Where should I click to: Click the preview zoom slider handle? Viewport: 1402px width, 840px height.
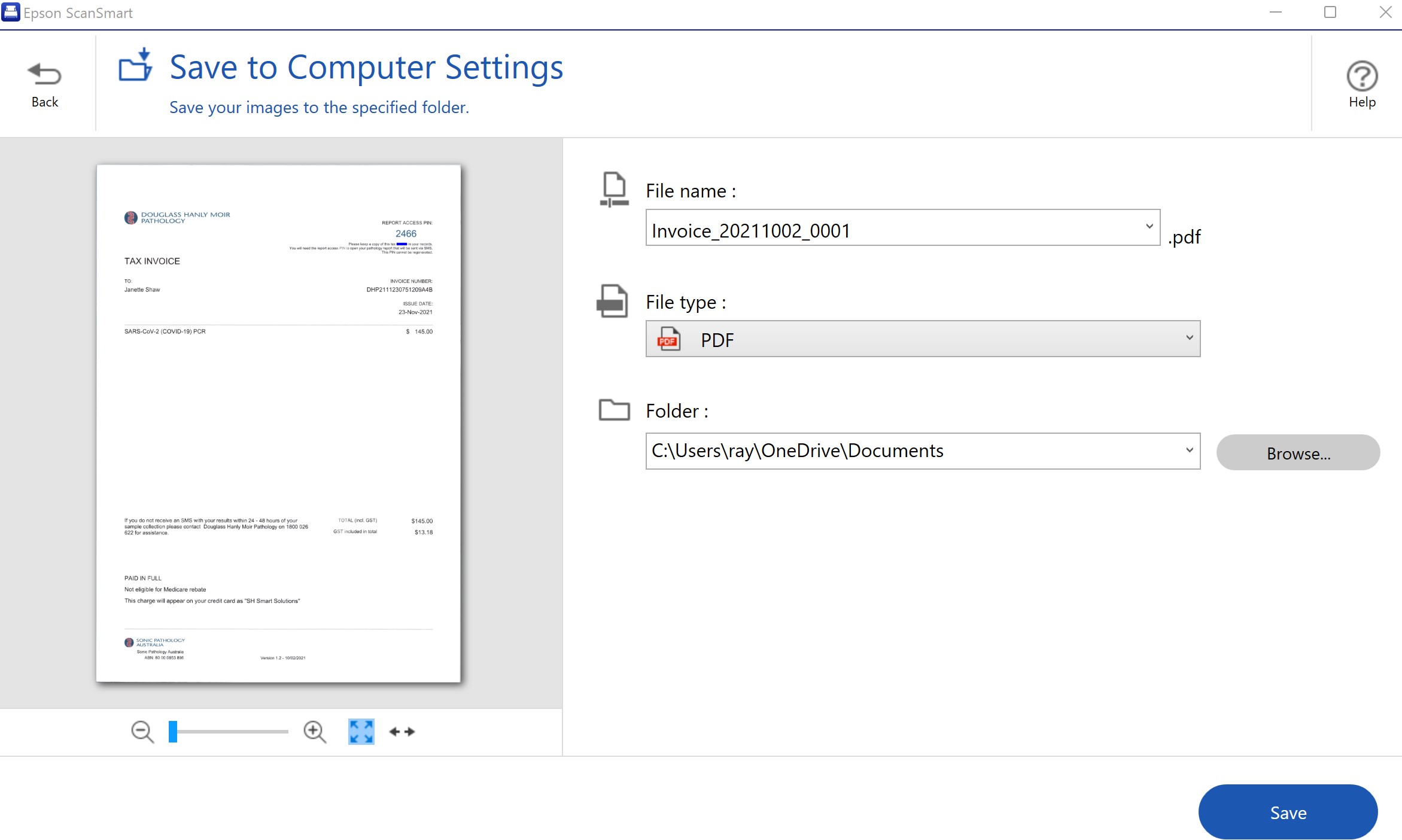tap(173, 731)
